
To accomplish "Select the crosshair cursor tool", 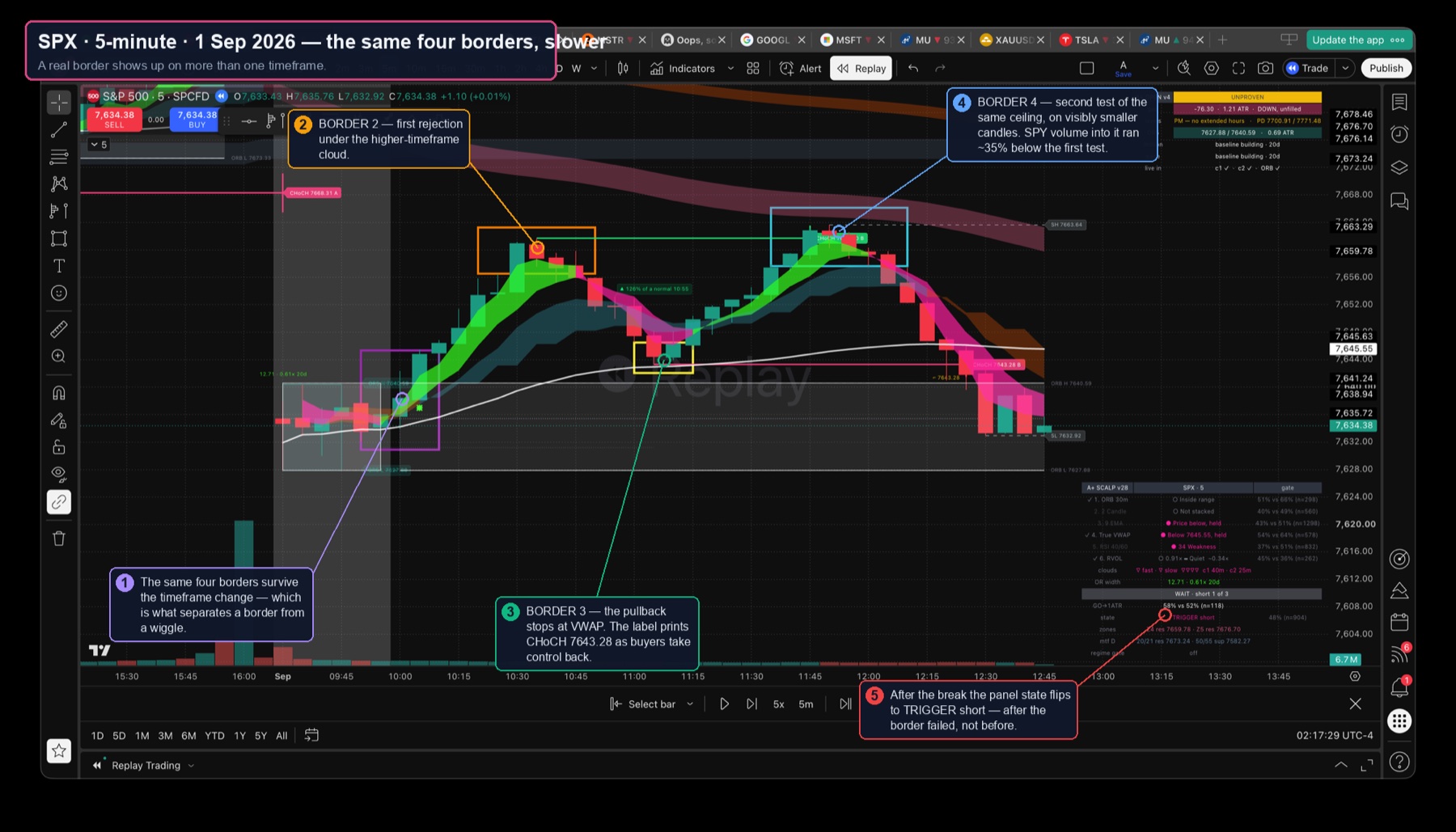I will click(x=59, y=103).
